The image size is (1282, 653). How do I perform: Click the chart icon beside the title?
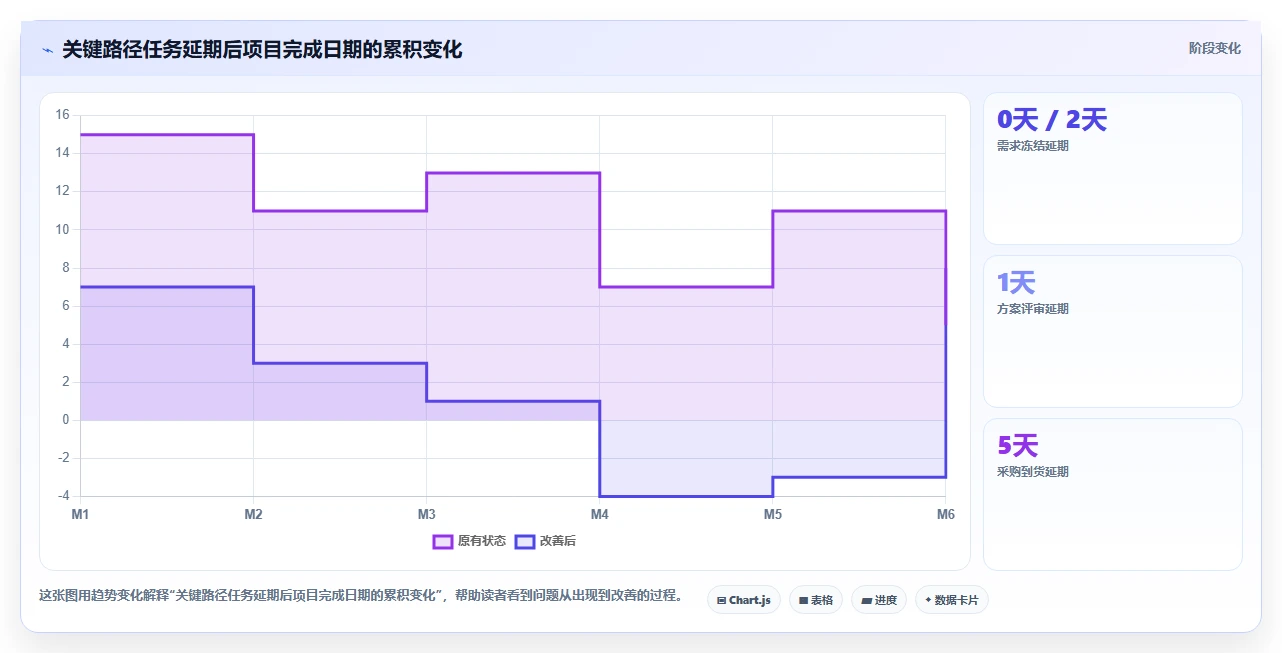47,50
